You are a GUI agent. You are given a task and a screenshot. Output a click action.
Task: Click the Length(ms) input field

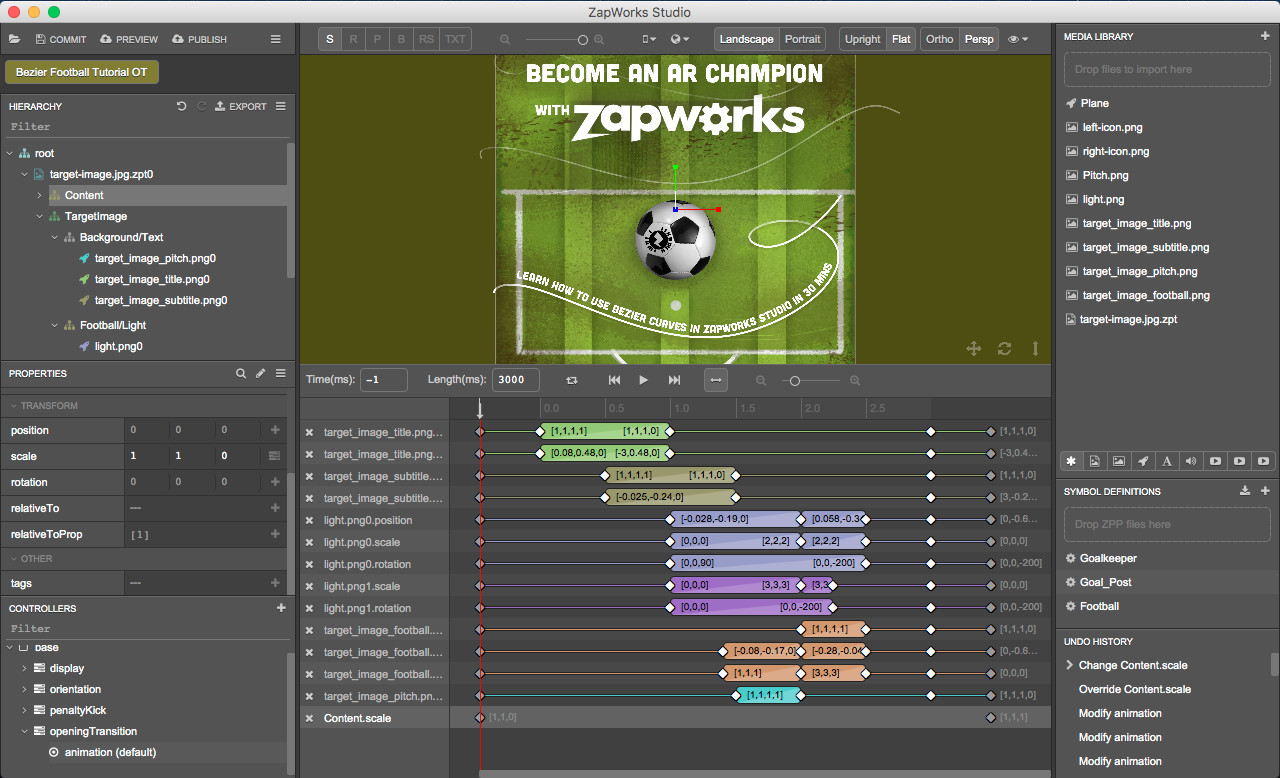tap(513, 380)
